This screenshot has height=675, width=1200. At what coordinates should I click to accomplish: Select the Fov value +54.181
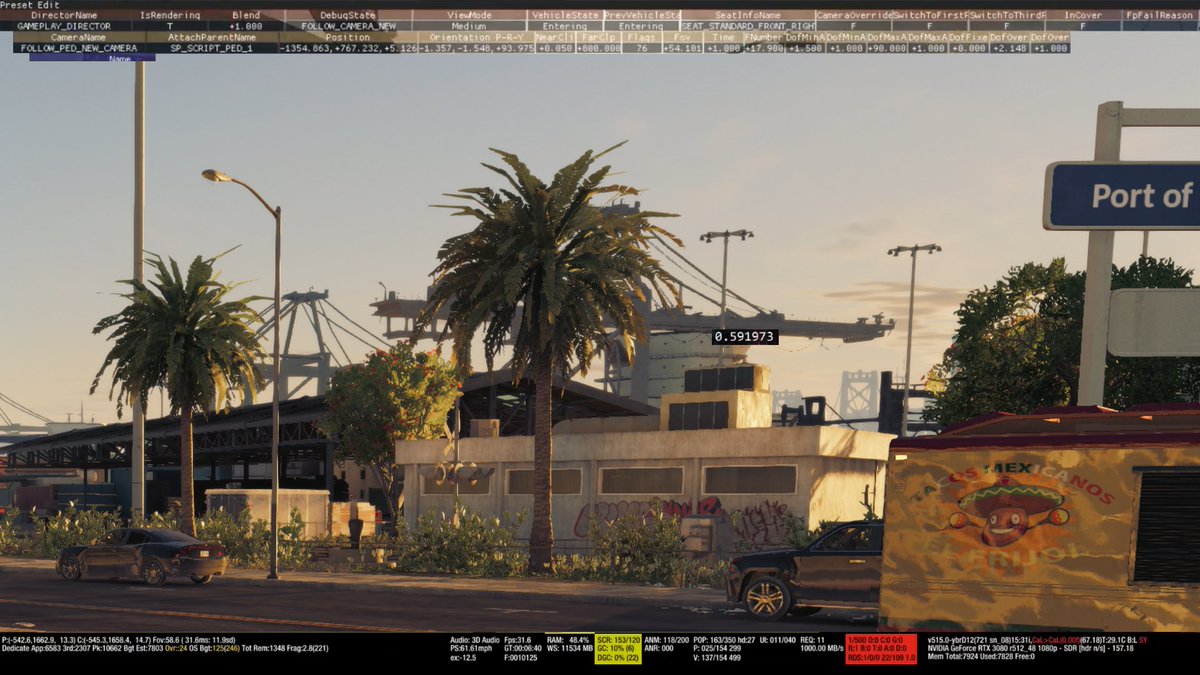click(x=681, y=47)
